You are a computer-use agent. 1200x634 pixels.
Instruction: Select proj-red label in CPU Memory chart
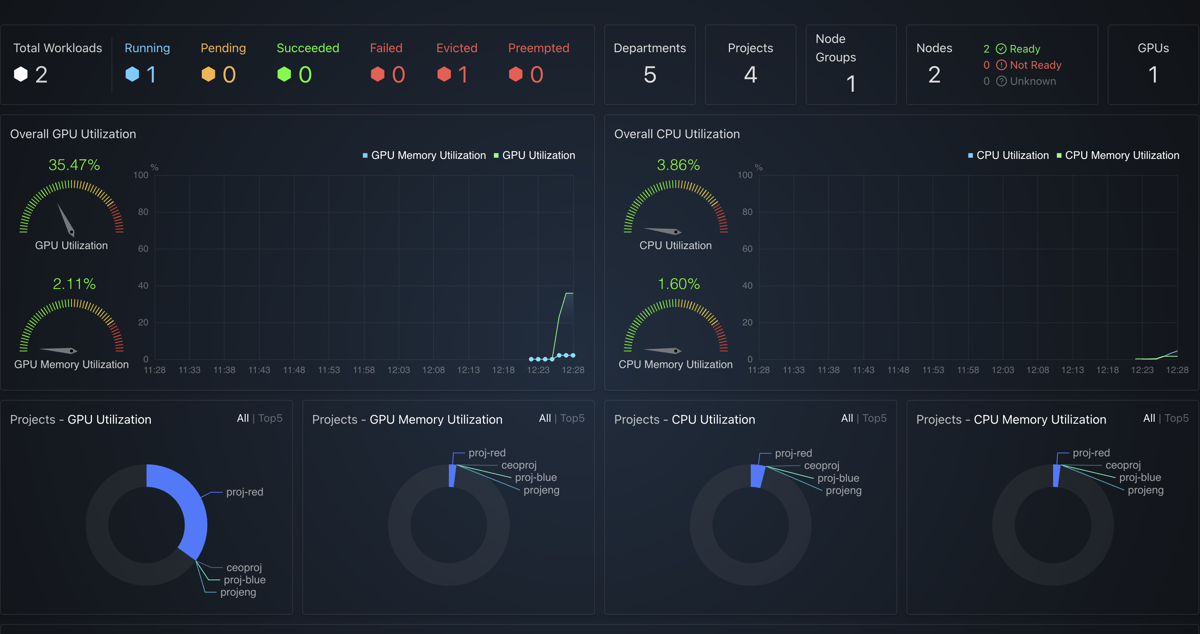1091,453
